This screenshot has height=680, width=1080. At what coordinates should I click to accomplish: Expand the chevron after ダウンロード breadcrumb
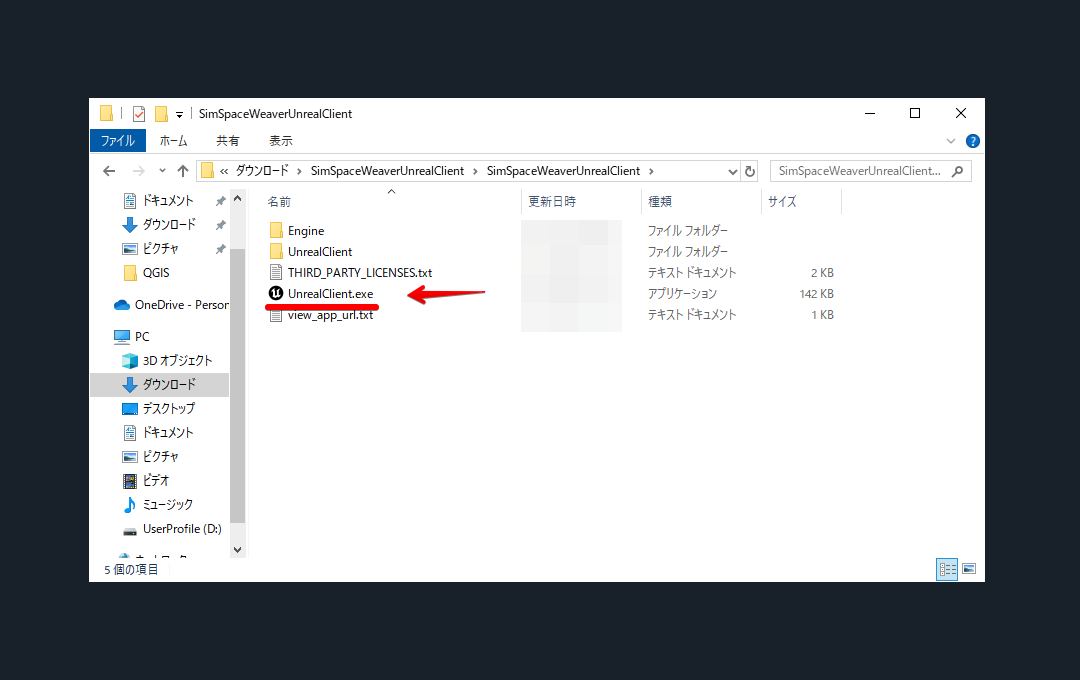300,171
